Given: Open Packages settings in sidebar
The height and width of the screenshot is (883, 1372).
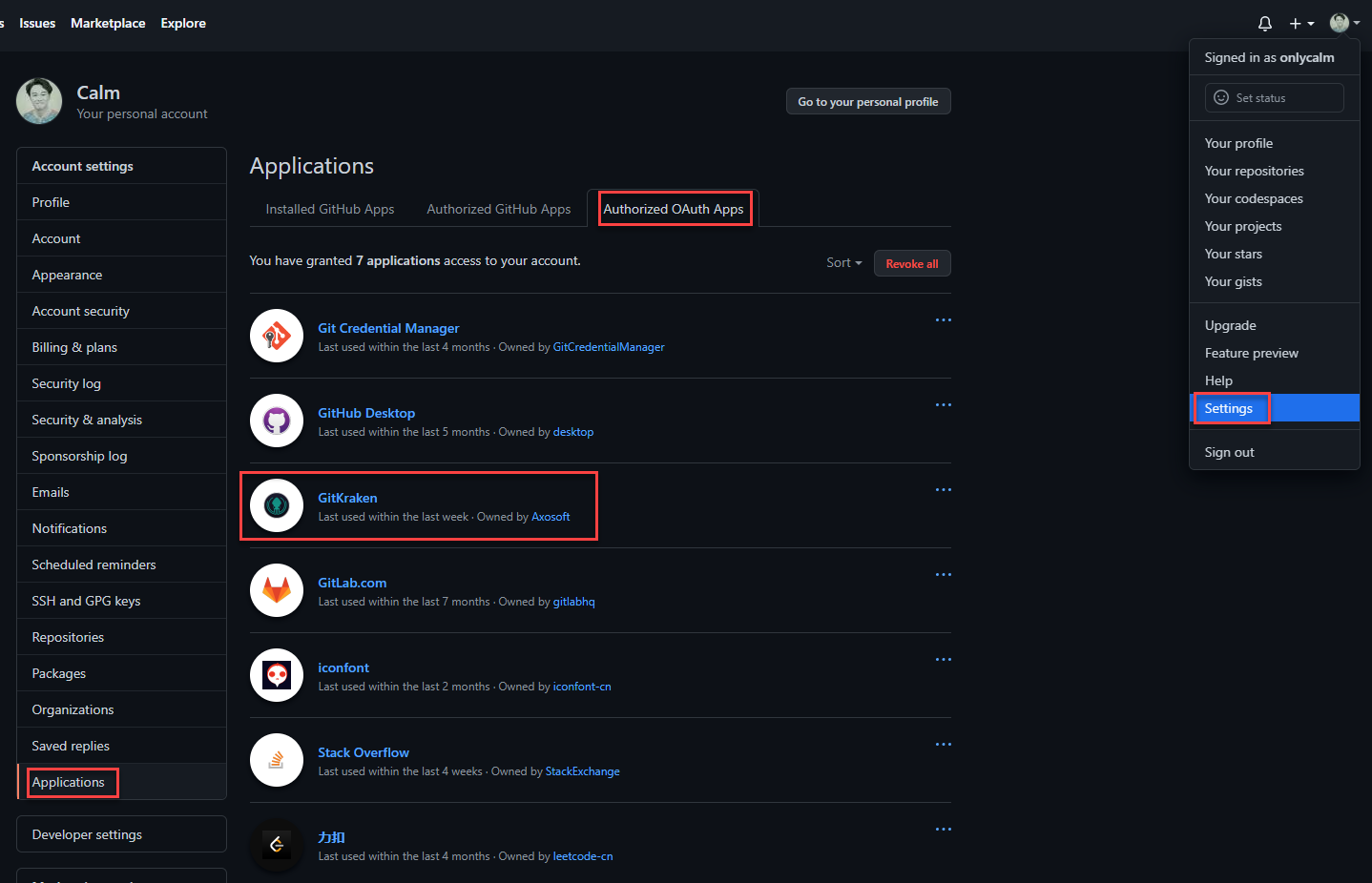Looking at the screenshot, I should pyautogui.click(x=122, y=673).
